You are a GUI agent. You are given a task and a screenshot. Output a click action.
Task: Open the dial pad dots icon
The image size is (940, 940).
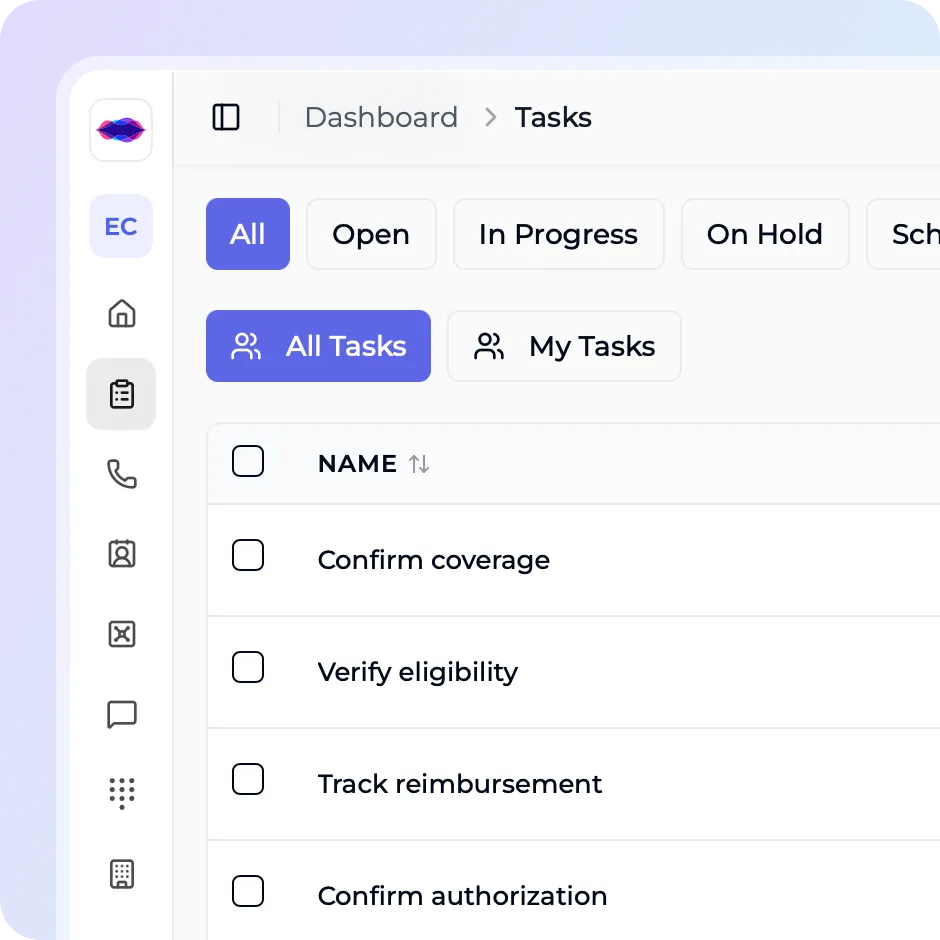tap(122, 794)
